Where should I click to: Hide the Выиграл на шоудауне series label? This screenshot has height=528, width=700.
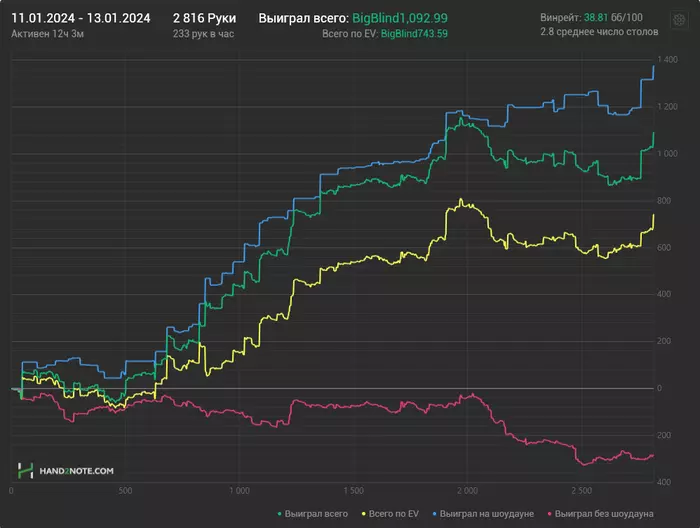coord(487,514)
